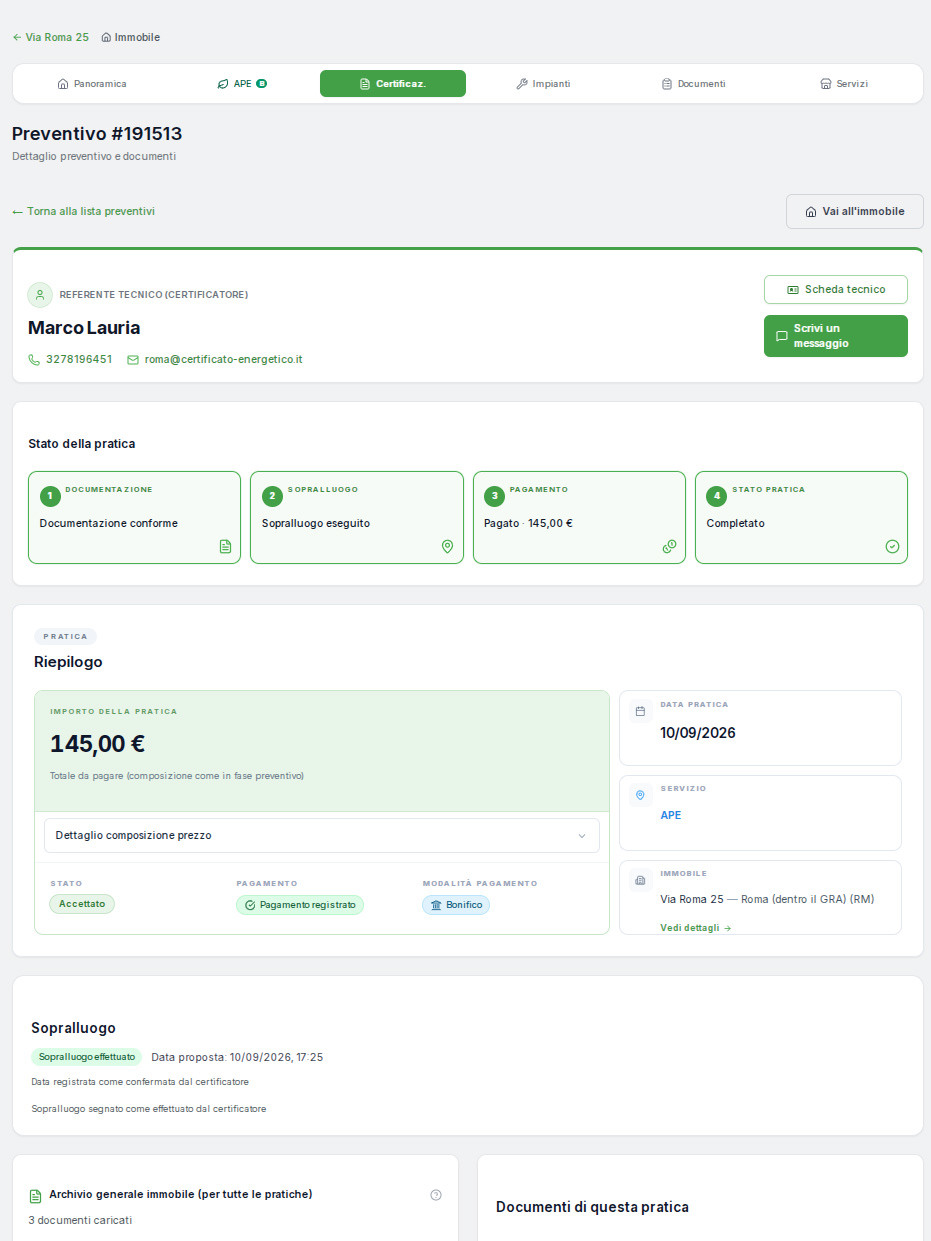Click the calendar icon beside Data pratica
Viewport: 931px width, 1241px height.
pos(640,711)
